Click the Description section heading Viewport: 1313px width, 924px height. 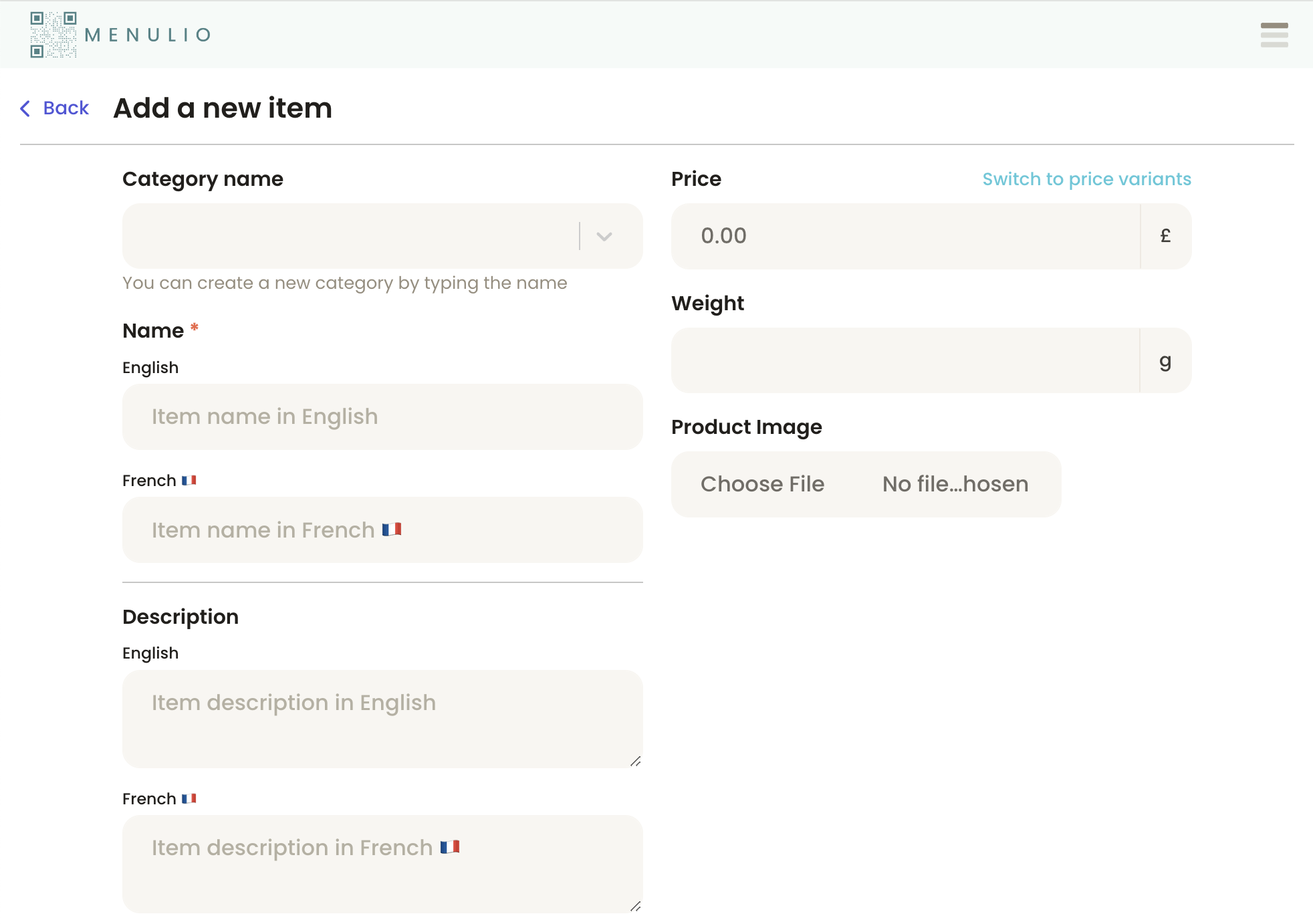[x=181, y=616]
